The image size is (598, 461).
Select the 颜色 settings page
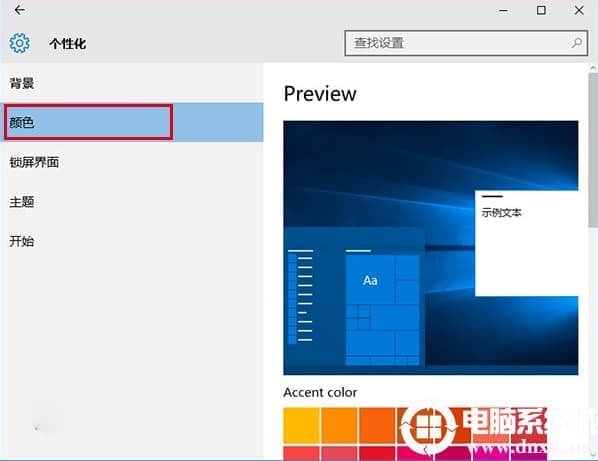click(132, 122)
